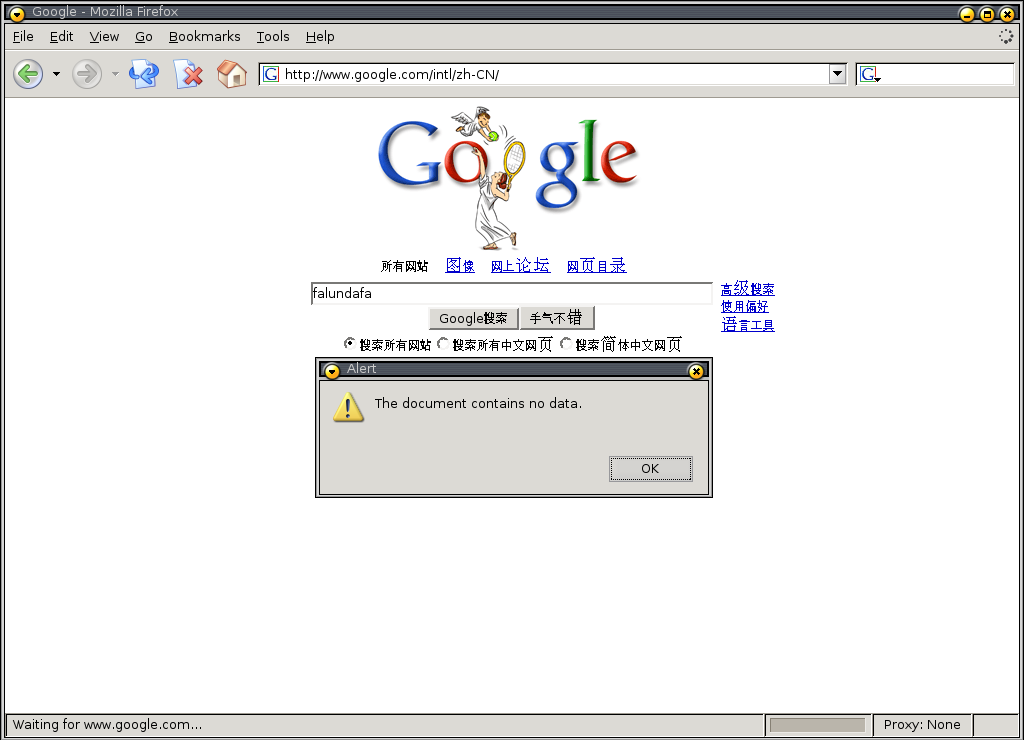This screenshot has height=740, width=1024.
Task: Open the 图像 images link
Action: (x=460, y=265)
